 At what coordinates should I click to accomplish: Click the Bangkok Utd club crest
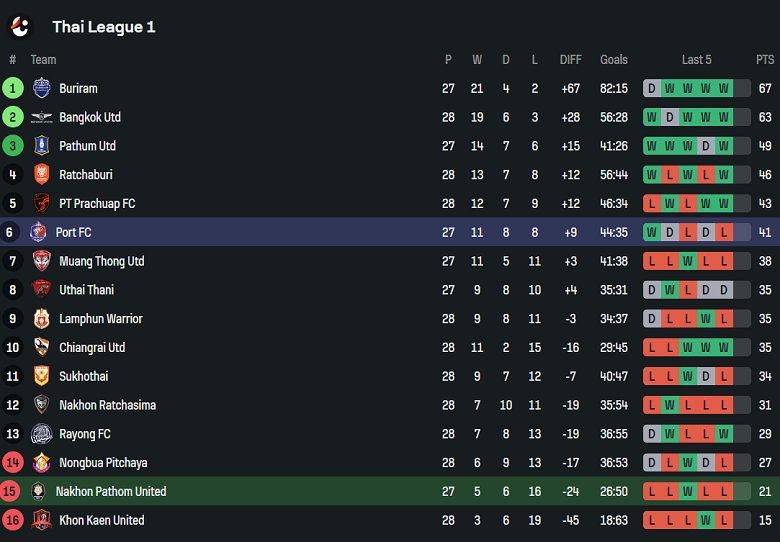click(41, 117)
